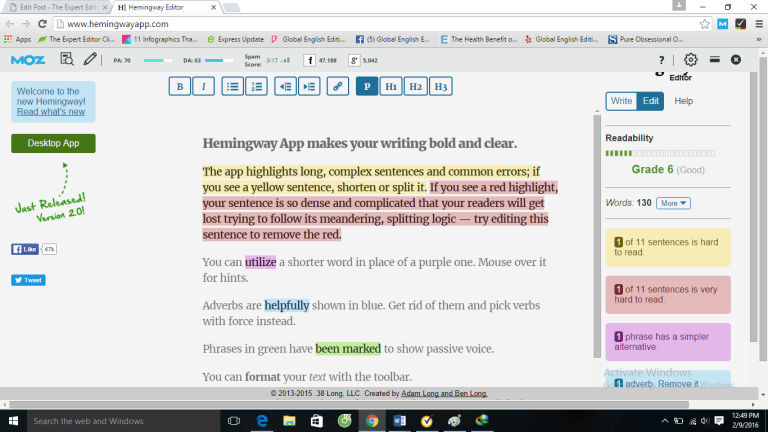The image size is (768, 432).
Task: Switch to Write mode
Action: (621, 101)
